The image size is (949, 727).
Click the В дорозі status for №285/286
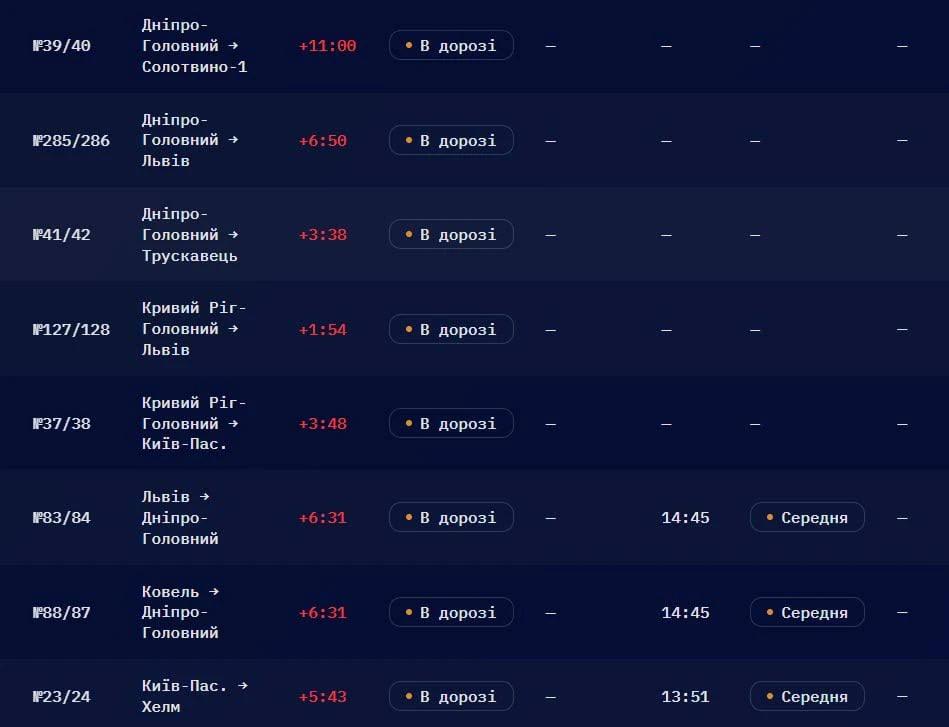pyautogui.click(x=452, y=140)
